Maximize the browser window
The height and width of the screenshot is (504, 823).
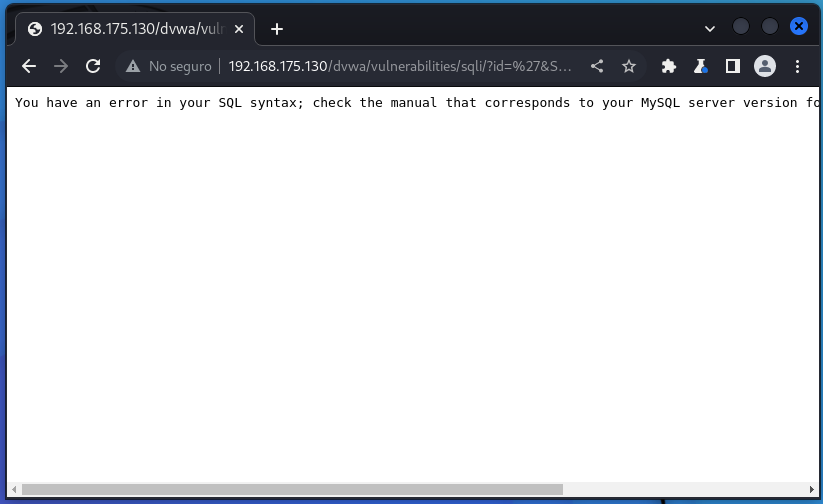point(769,26)
